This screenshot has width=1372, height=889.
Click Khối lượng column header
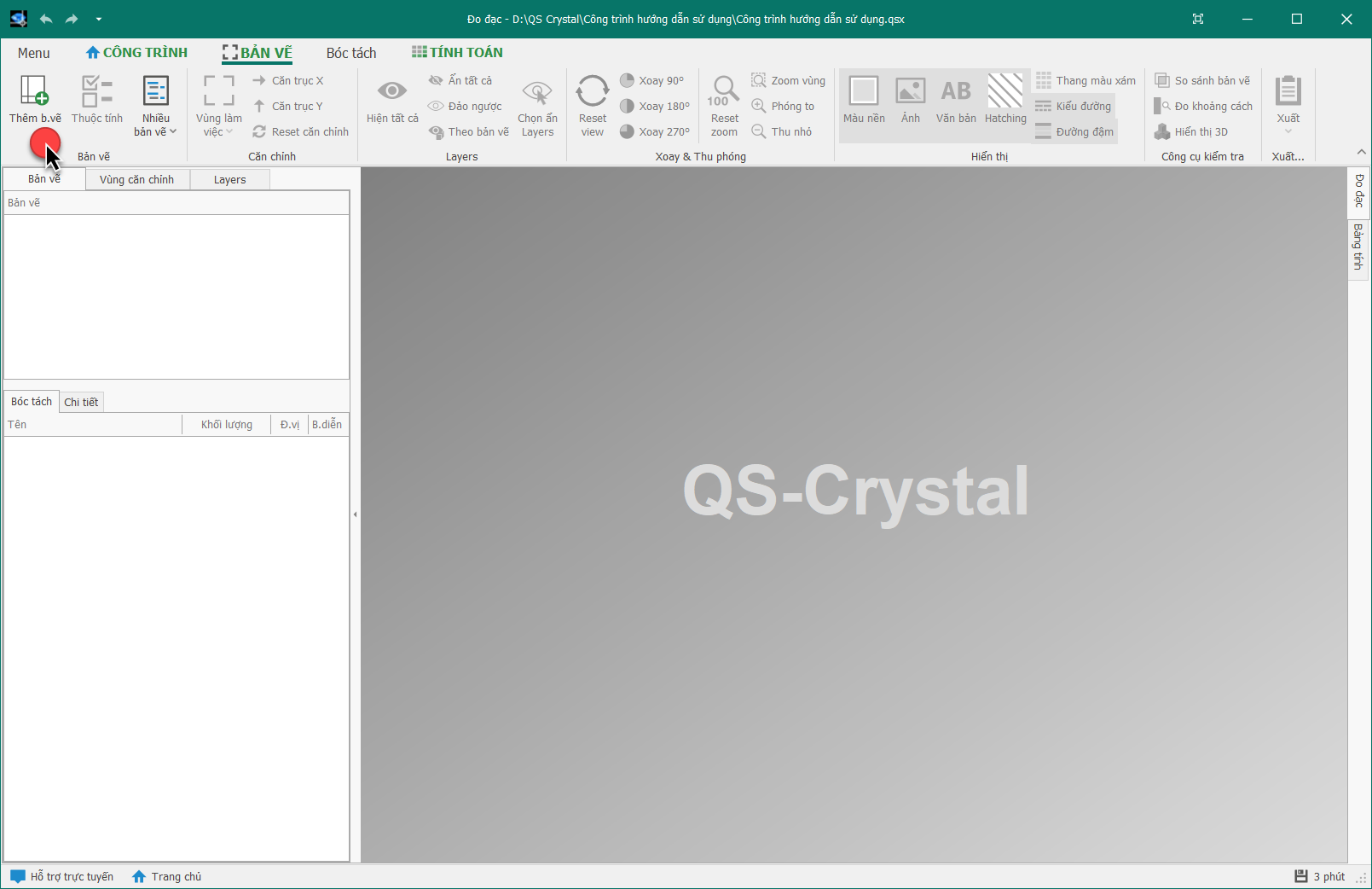[227, 424]
